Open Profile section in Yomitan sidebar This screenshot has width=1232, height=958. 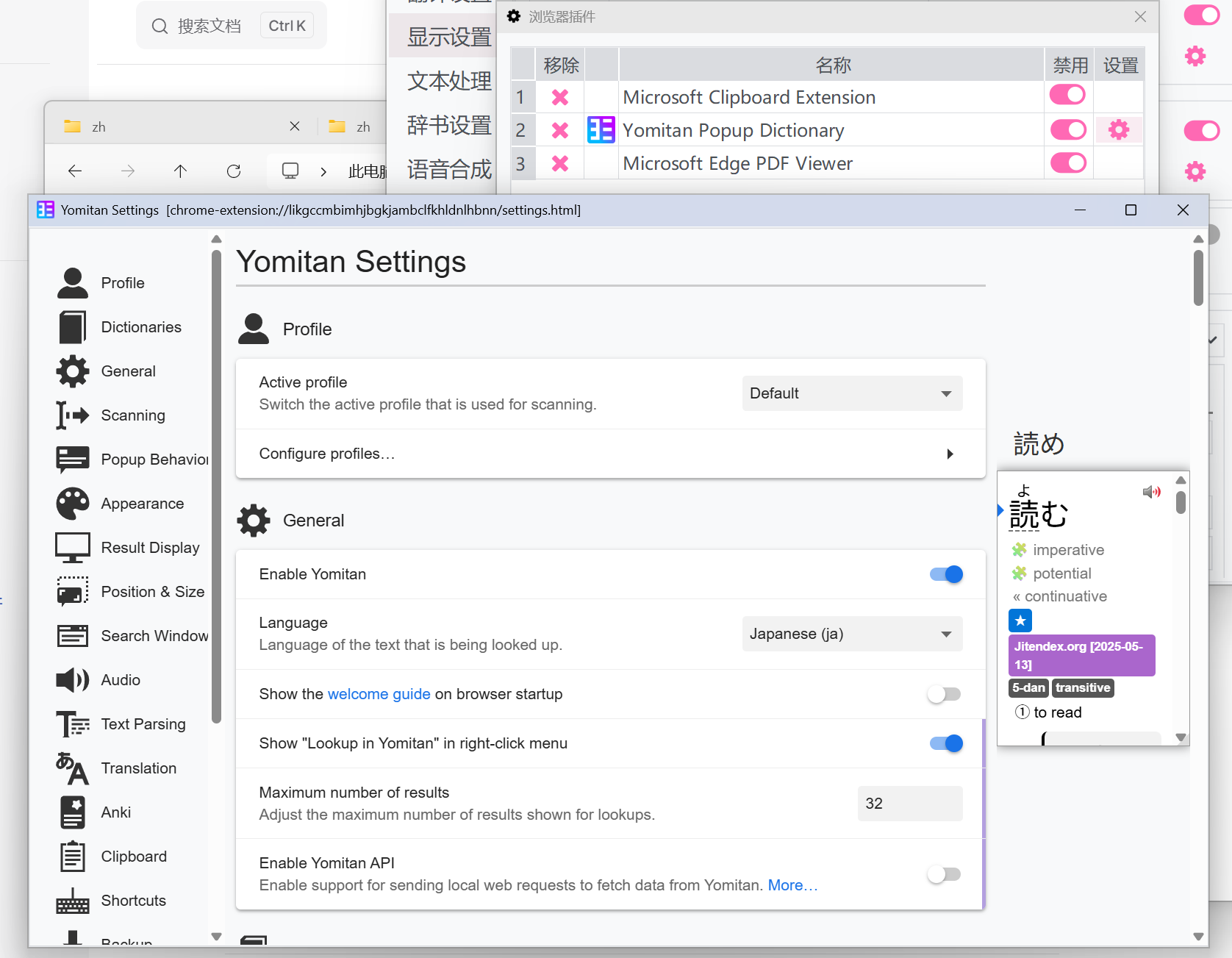pos(123,283)
